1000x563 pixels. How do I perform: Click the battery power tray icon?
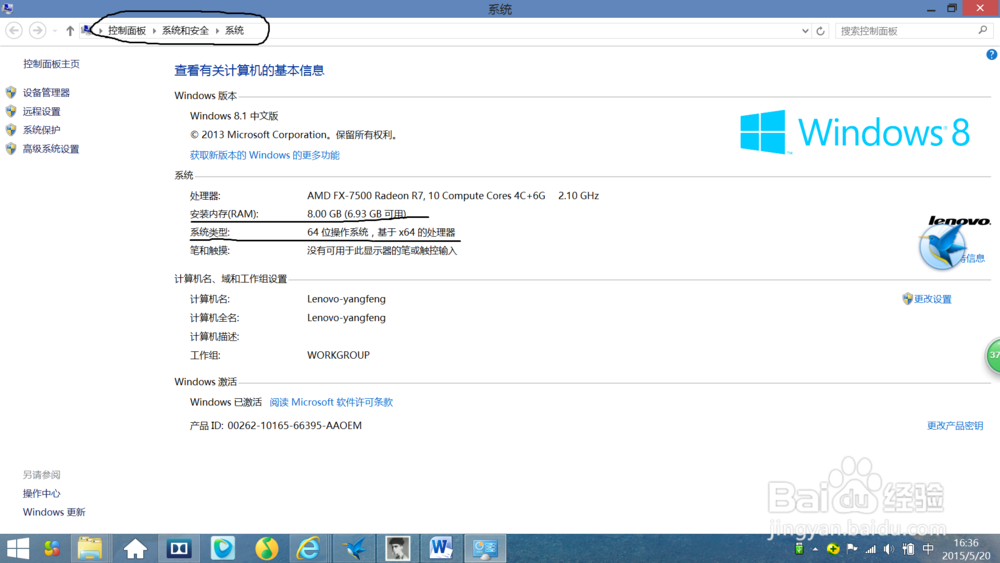pyautogui.click(x=908, y=549)
